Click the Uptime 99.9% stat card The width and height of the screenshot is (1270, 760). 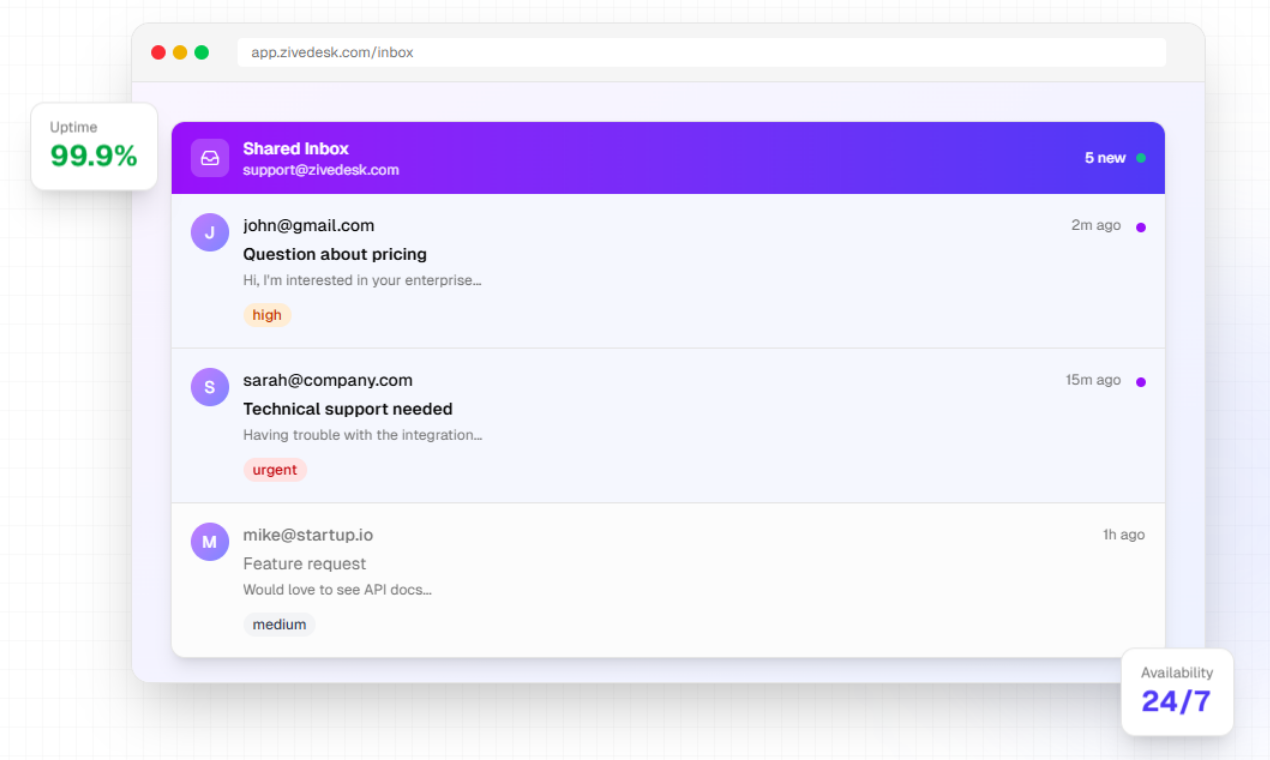(x=94, y=146)
